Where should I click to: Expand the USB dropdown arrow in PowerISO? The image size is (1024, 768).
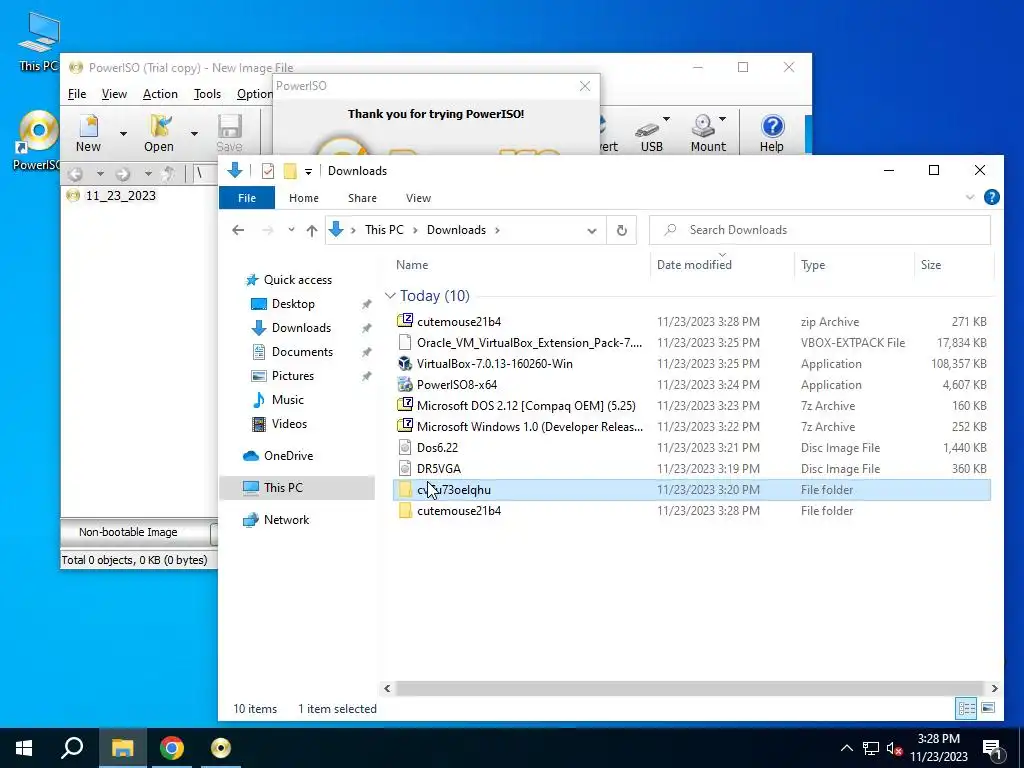666,119
